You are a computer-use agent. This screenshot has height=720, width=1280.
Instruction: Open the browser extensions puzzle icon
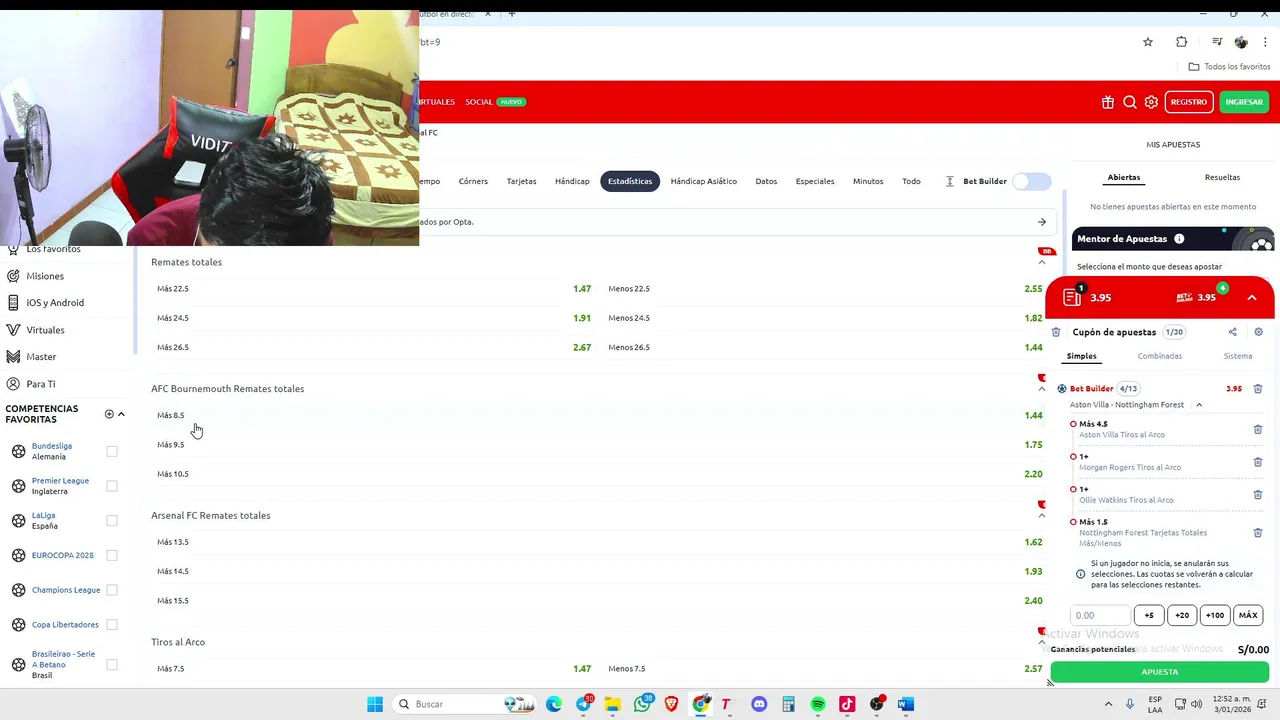[x=1182, y=42]
